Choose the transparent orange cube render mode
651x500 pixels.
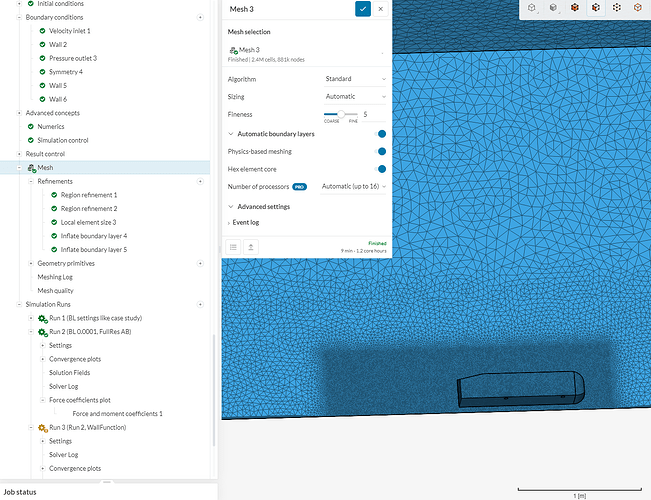point(638,7)
